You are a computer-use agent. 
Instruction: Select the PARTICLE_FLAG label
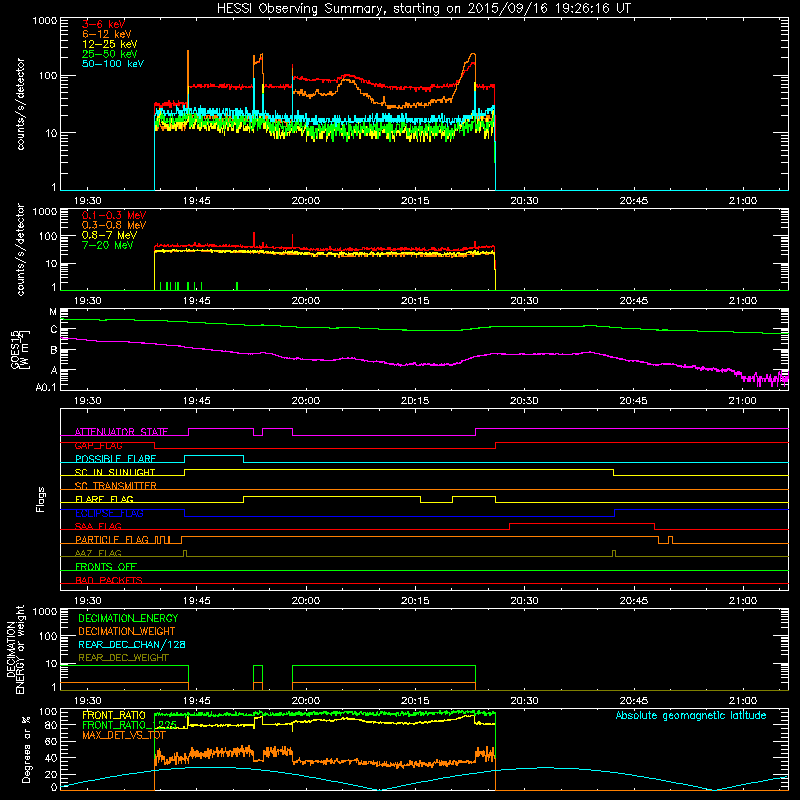click(x=112, y=540)
